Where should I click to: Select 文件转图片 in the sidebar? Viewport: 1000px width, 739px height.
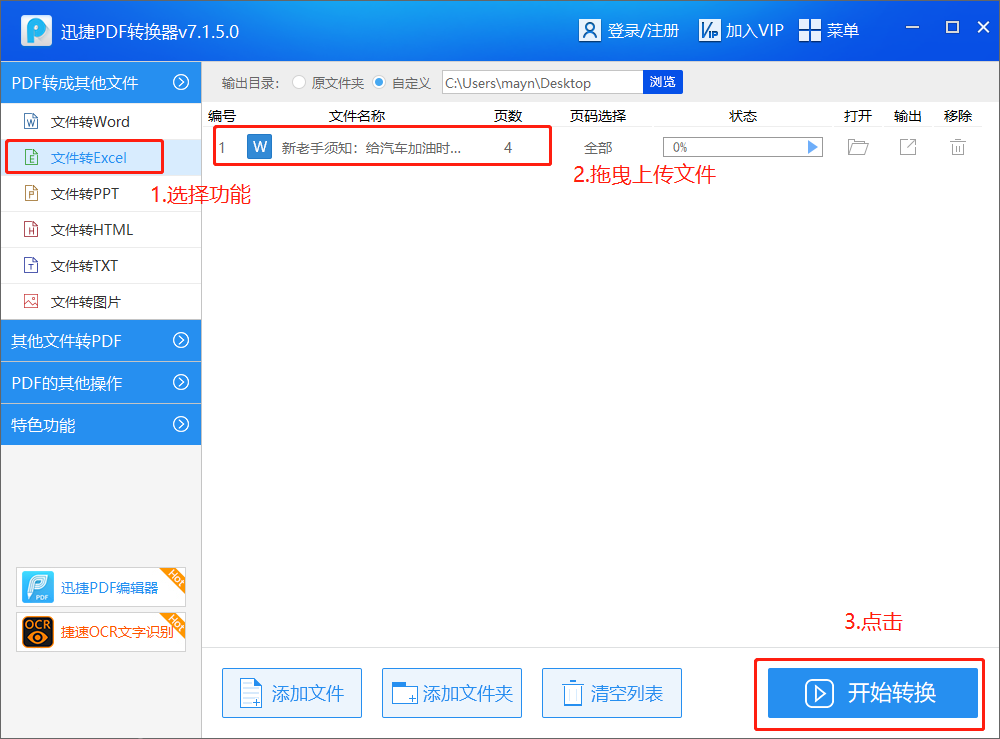coord(101,302)
